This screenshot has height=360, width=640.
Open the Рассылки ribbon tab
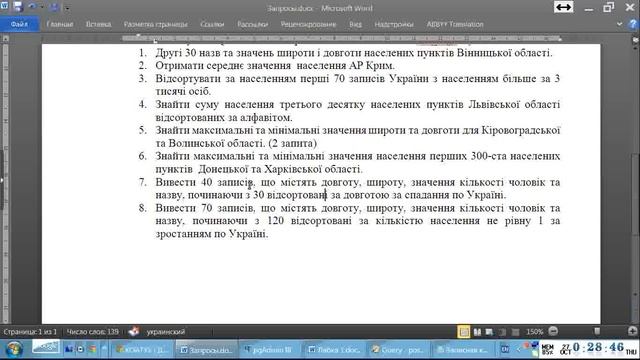[x=252, y=24]
